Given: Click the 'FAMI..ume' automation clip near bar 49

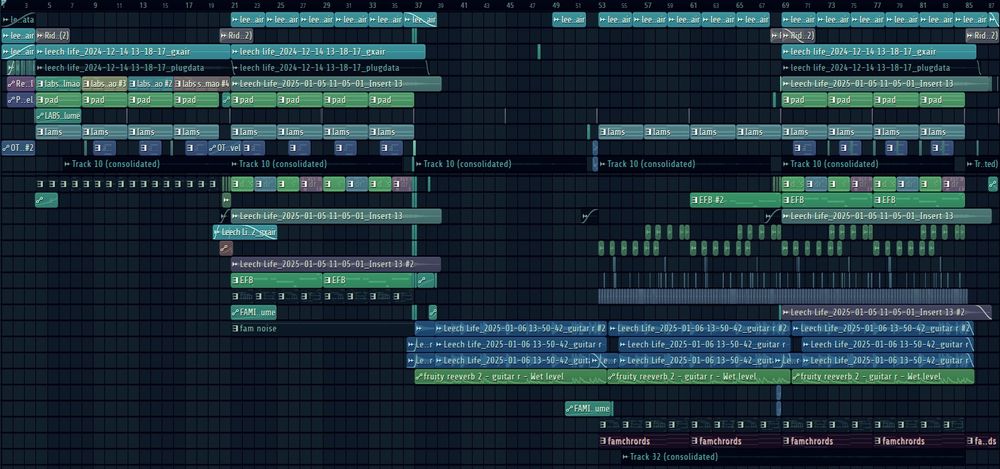Looking at the screenshot, I should click(589, 408).
